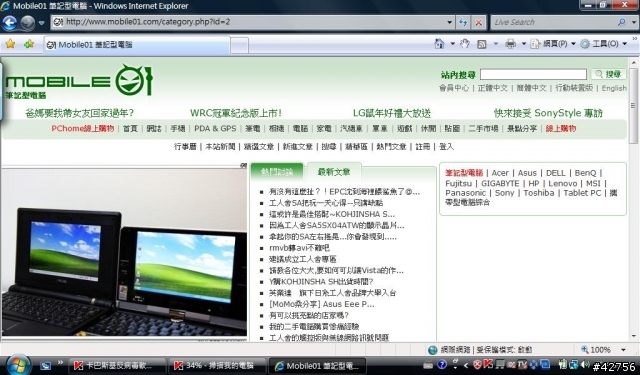This screenshot has width=640, height=375.
Task: Click the Mobile01 logo in the page header
Action: coord(79,82)
